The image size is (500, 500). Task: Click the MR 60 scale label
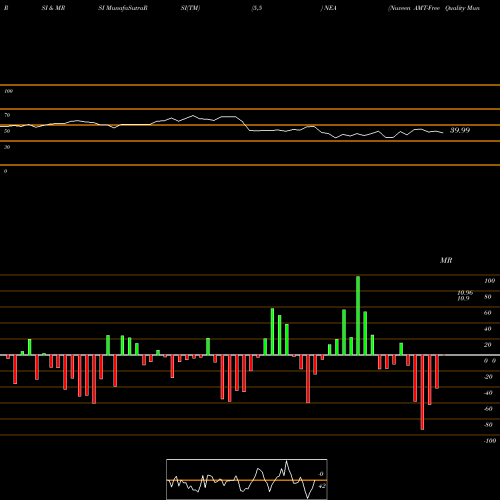487,313
